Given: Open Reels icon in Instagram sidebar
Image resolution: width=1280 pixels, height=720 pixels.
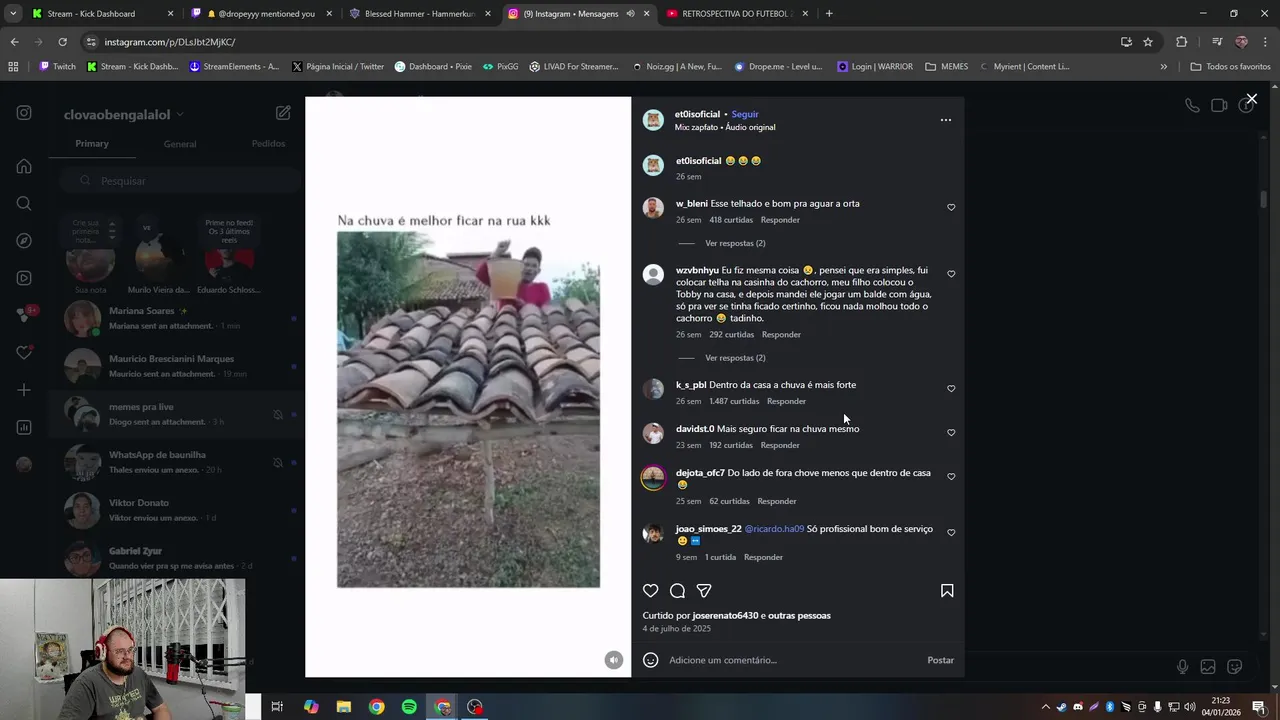Looking at the screenshot, I should coord(24,278).
